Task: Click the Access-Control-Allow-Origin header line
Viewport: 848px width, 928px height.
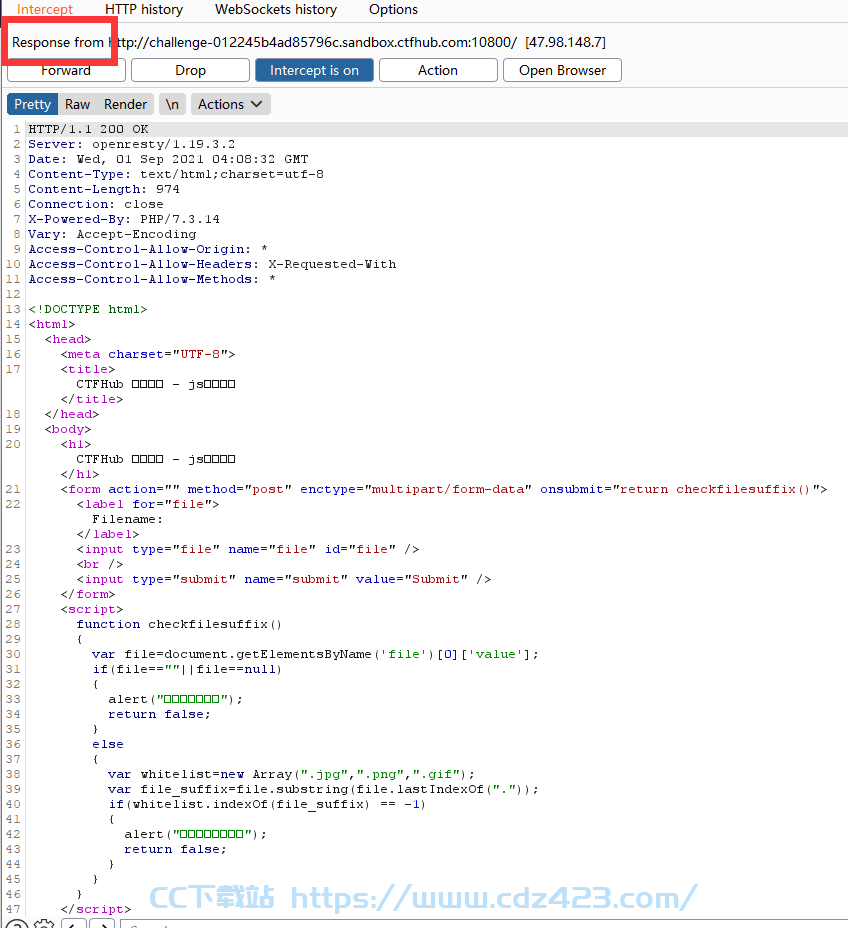Action: pyautogui.click(x=148, y=249)
